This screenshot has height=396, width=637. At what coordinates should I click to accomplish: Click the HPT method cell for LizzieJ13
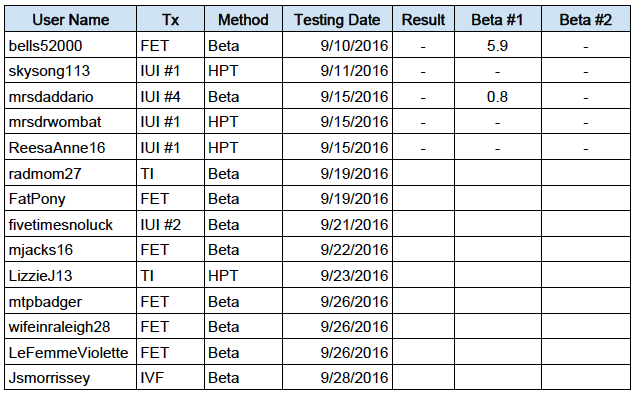(x=243, y=276)
